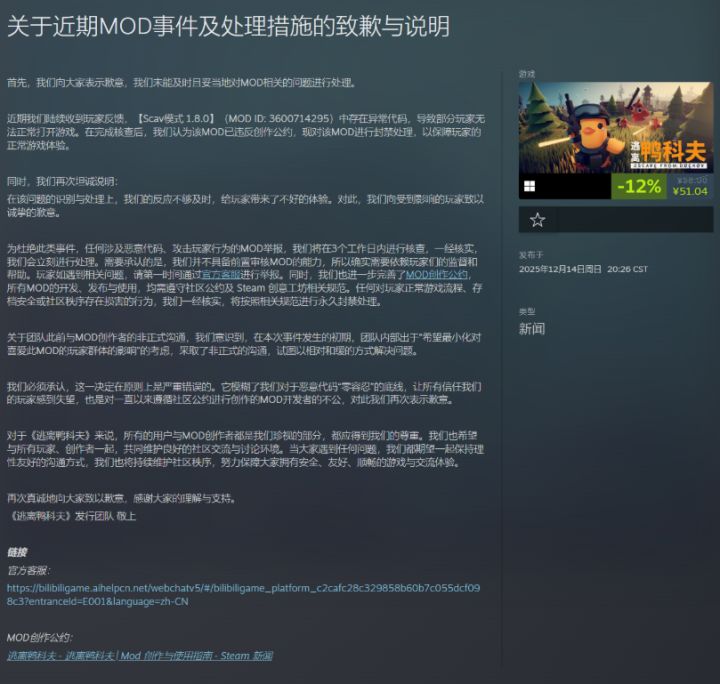Image resolution: width=720 pixels, height=684 pixels.
Task: Click the paragraph starting 我们必须承认
Action: 244,393
